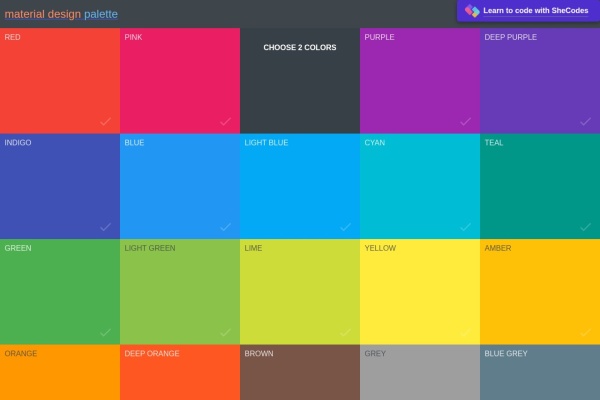The width and height of the screenshot is (600, 400).
Task: Select the Blue Grey color tile
Action: [x=540, y=372]
